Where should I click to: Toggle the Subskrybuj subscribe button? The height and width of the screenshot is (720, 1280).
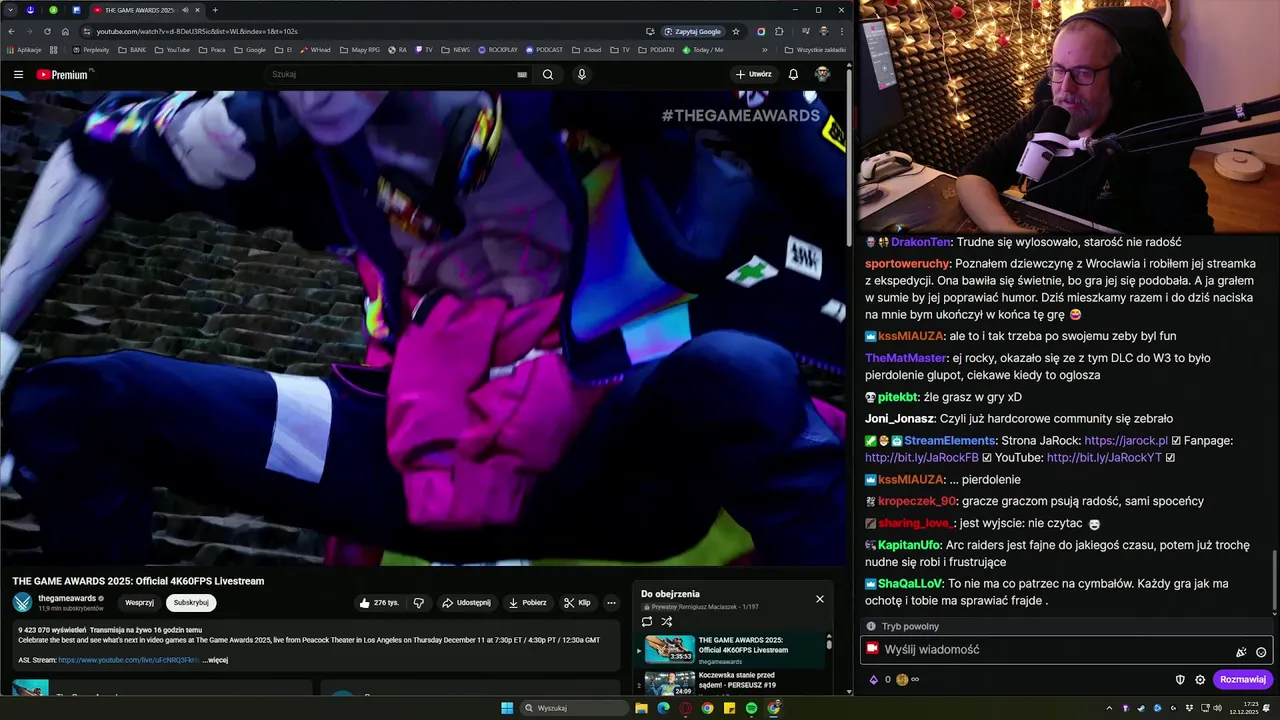(191, 603)
